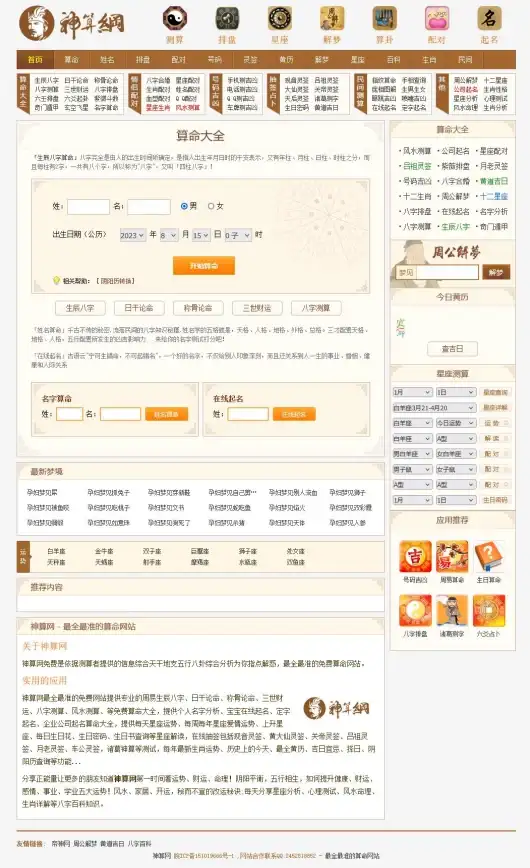Open the 八字排盘 app icon
The width and height of the screenshot is (530, 868).
(x=415, y=611)
